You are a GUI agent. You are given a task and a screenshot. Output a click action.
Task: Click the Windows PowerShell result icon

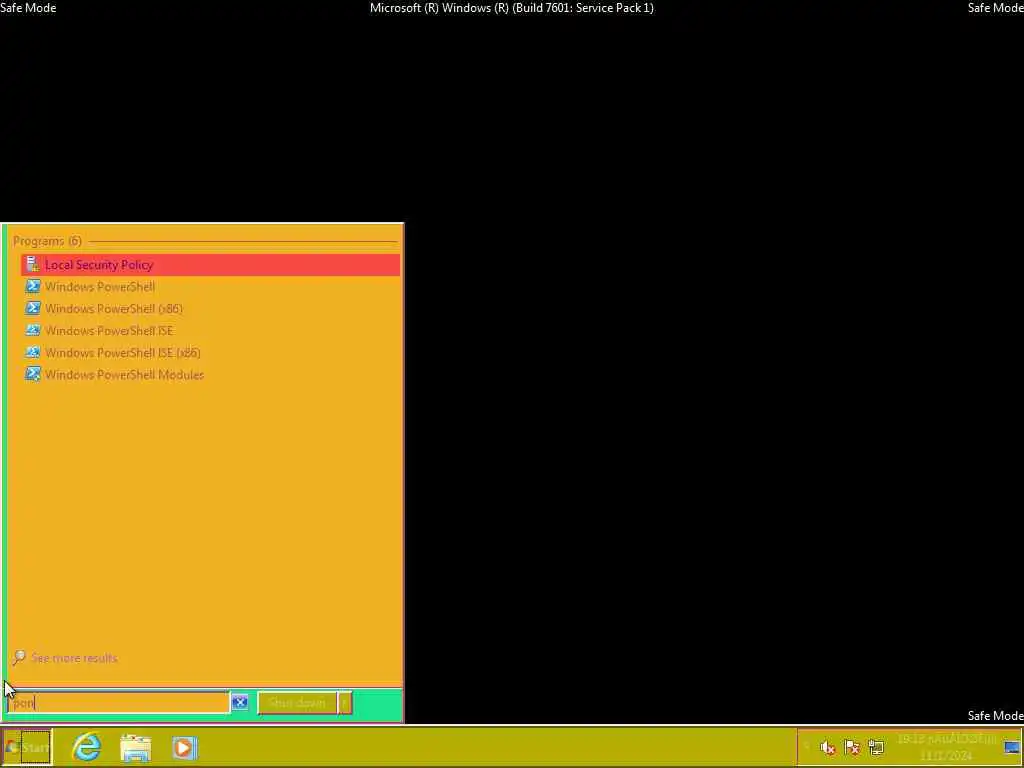33,287
